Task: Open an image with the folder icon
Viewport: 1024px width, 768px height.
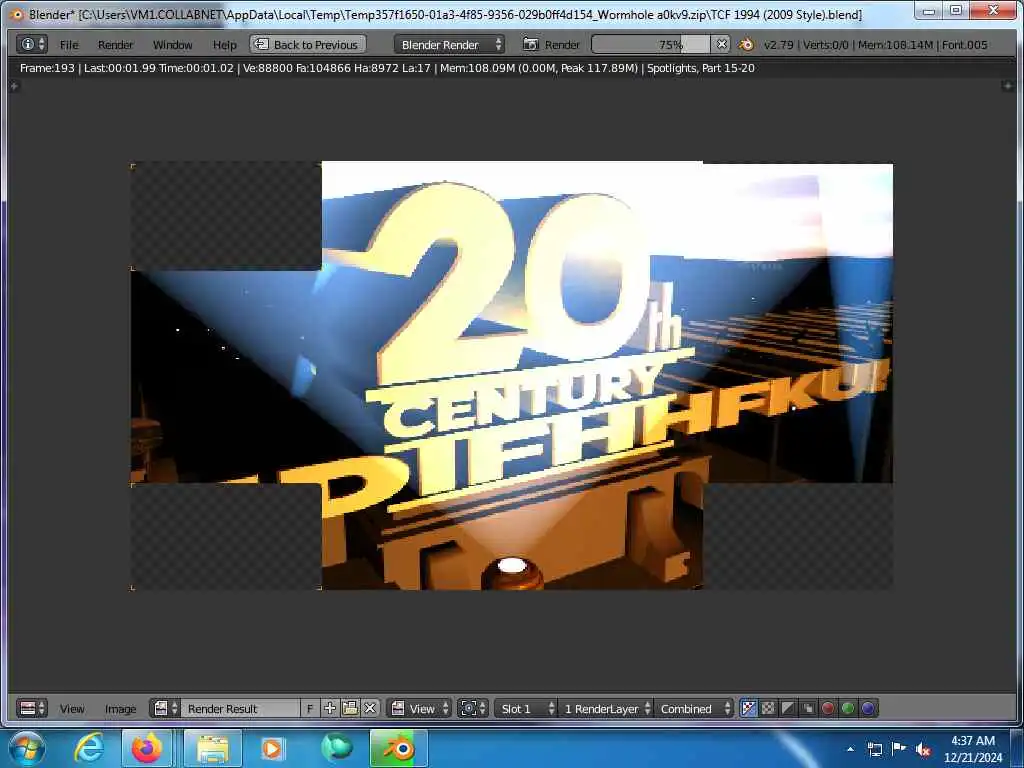Action: (350, 709)
